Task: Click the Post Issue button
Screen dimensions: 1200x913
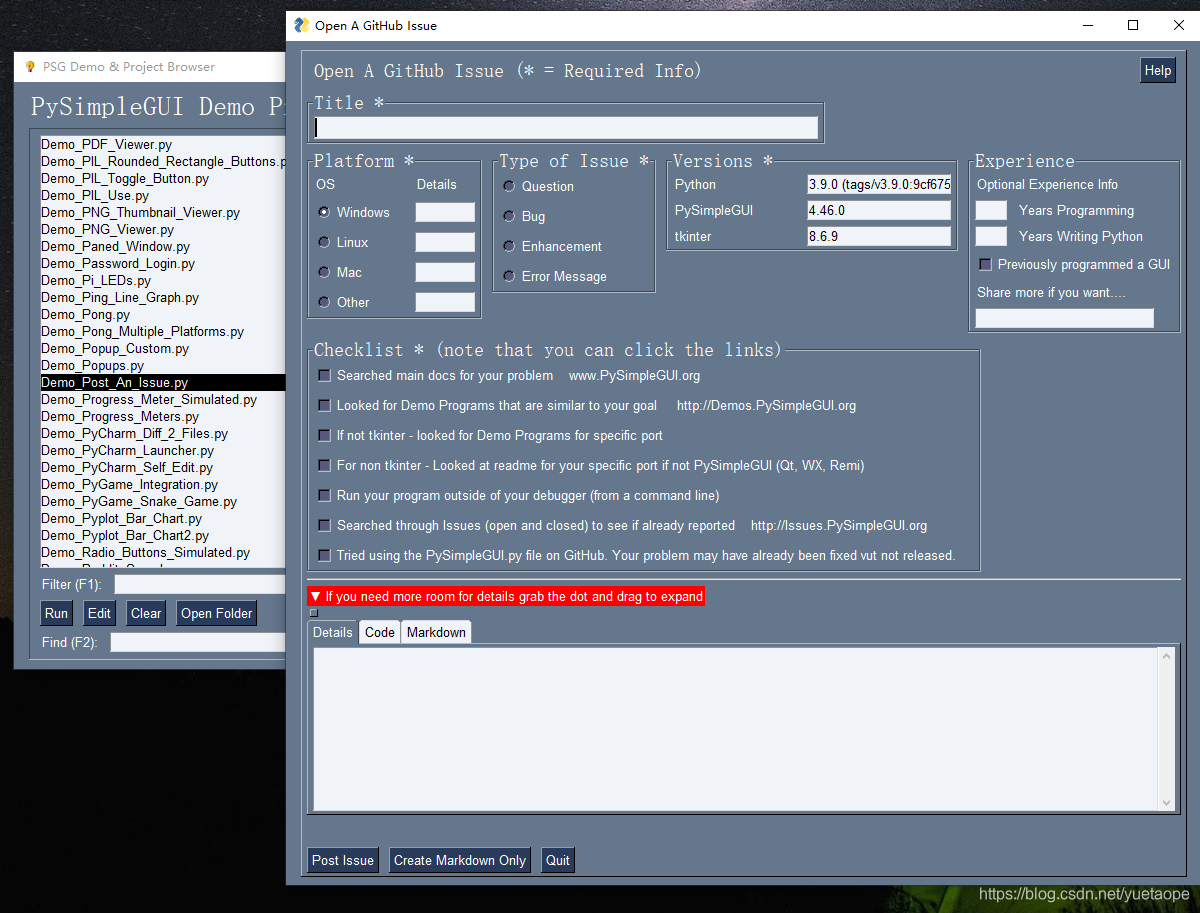Action: [343, 860]
